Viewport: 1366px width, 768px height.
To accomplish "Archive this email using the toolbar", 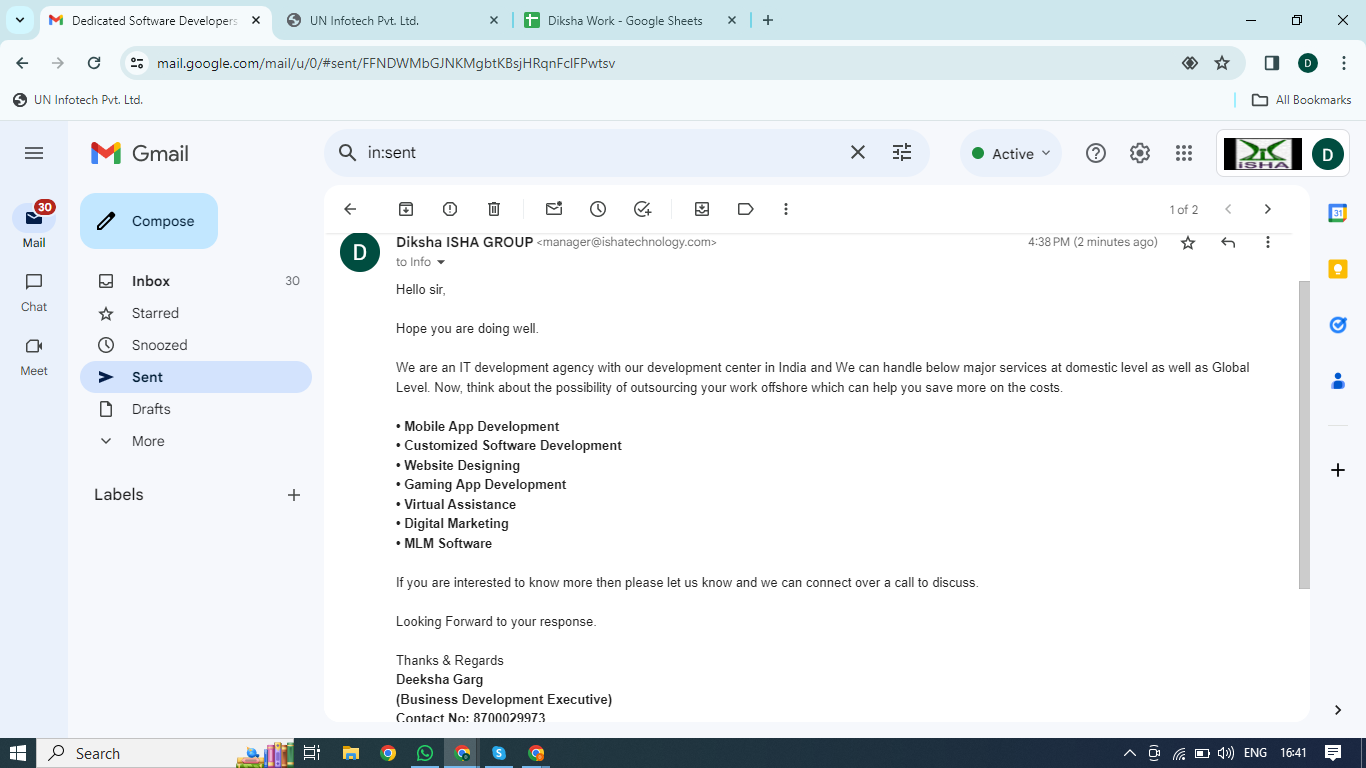I will click(406, 209).
